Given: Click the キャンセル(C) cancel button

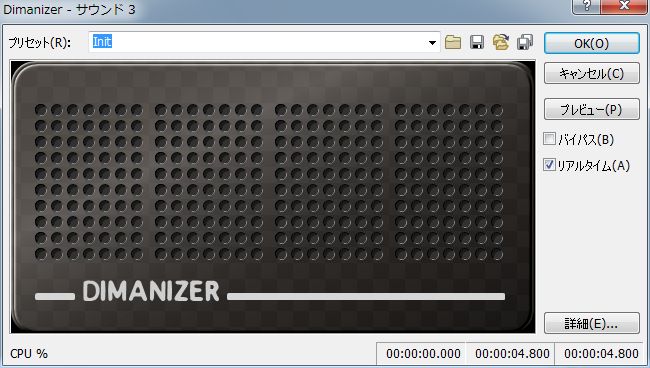Looking at the screenshot, I should point(592,73).
